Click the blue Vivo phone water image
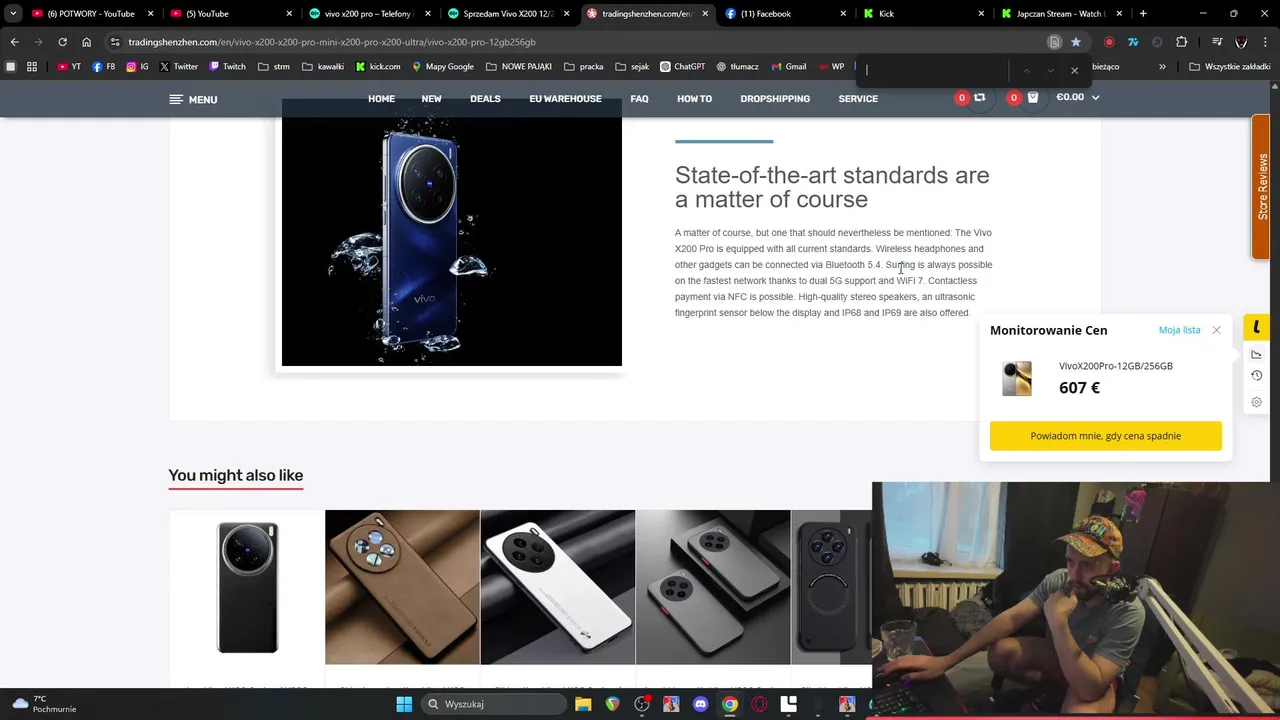The image size is (1280, 720). click(x=451, y=233)
